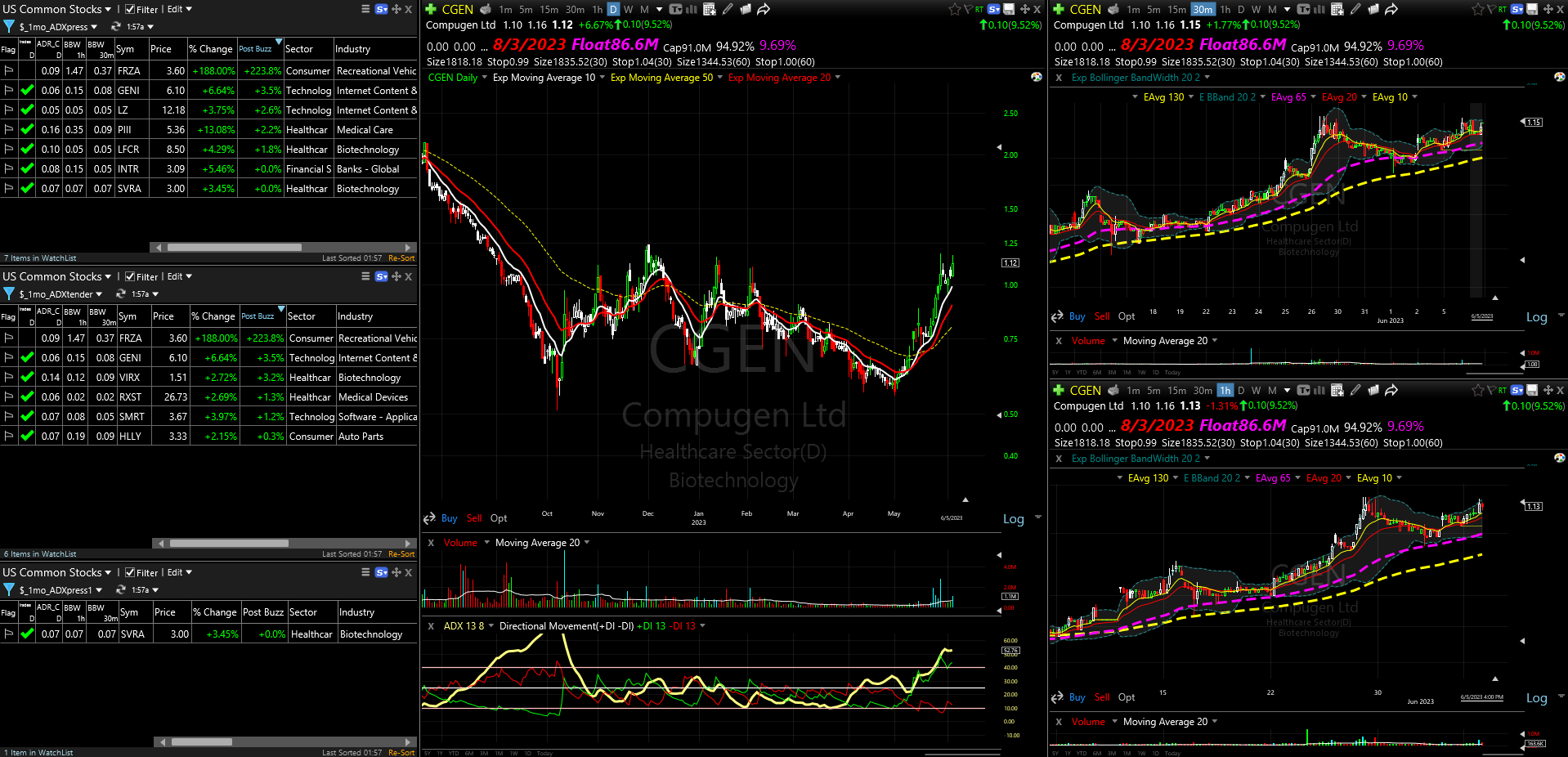The image size is (1568, 757).
Task: Click the green plus icon on daily chart
Action: pos(431,9)
